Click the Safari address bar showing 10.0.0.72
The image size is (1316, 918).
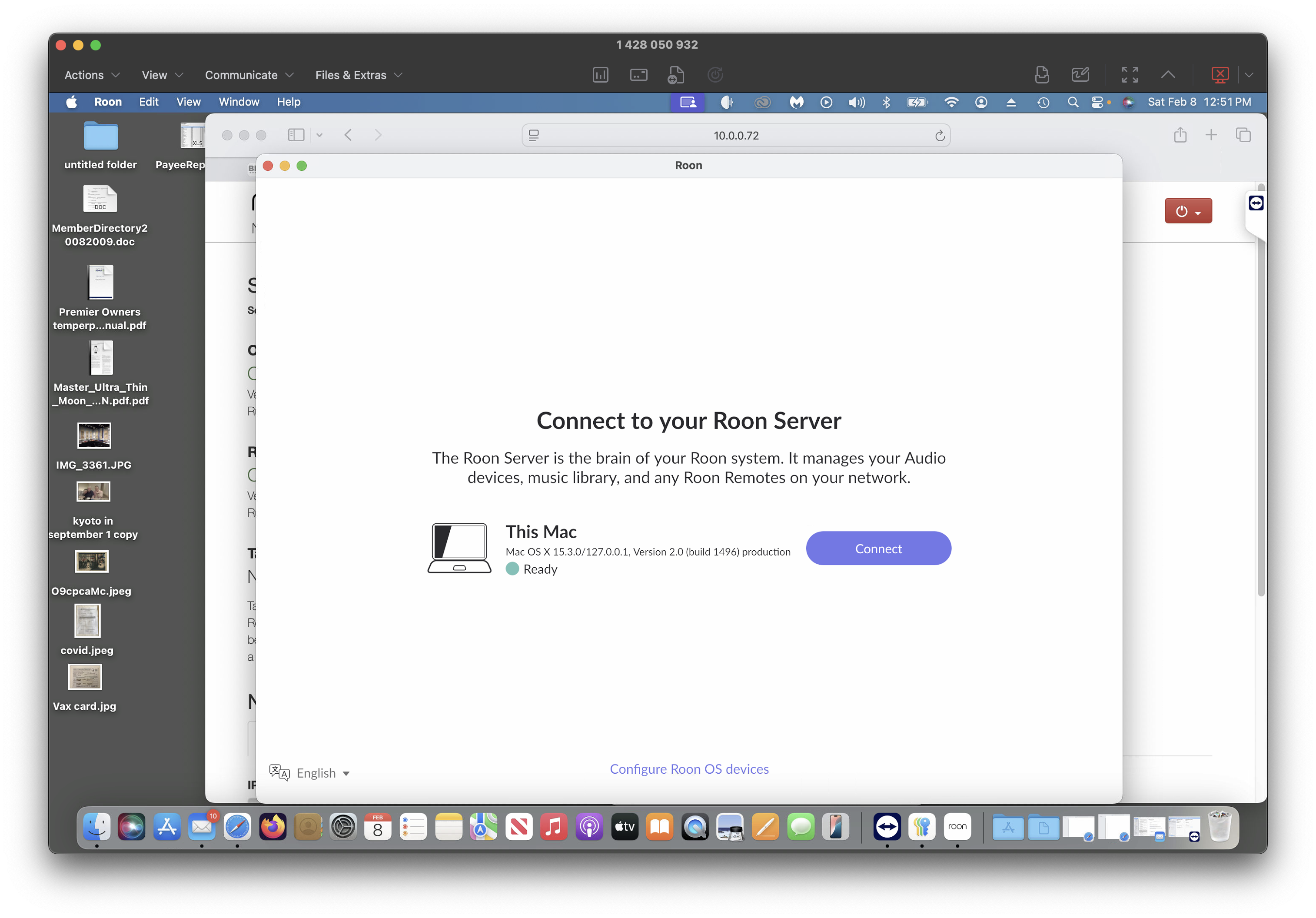[x=736, y=135]
